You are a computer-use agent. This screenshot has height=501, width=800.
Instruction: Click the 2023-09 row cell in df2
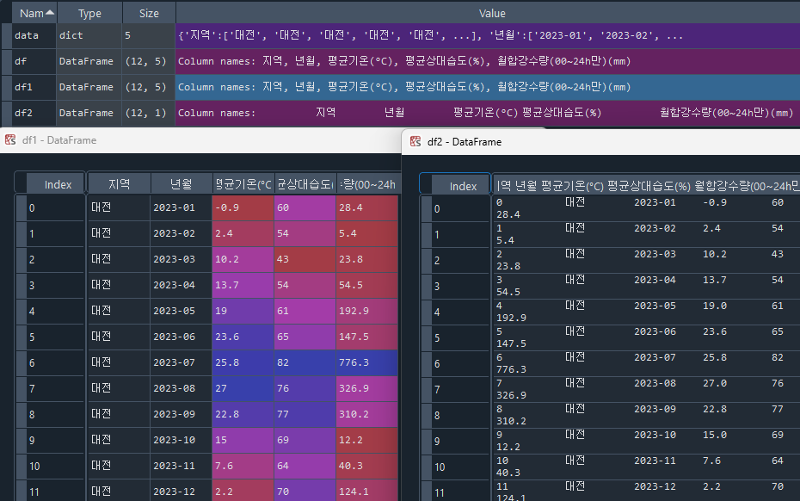[645, 415]
